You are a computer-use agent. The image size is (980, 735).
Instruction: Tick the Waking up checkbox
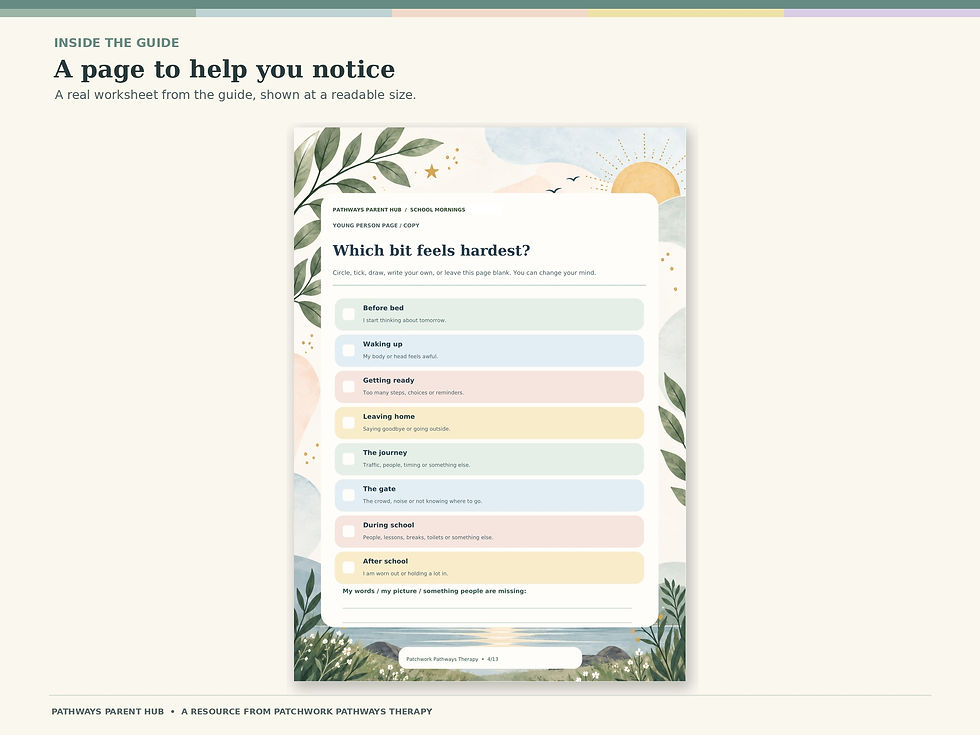pos(349,350)
